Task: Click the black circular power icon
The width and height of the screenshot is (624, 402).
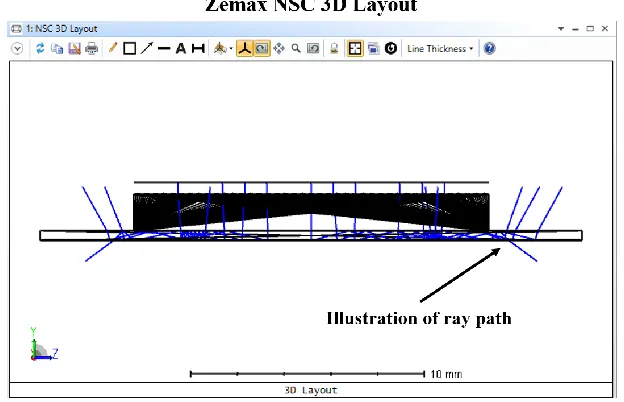Action: pyautogui.click(x=391, y=49)
